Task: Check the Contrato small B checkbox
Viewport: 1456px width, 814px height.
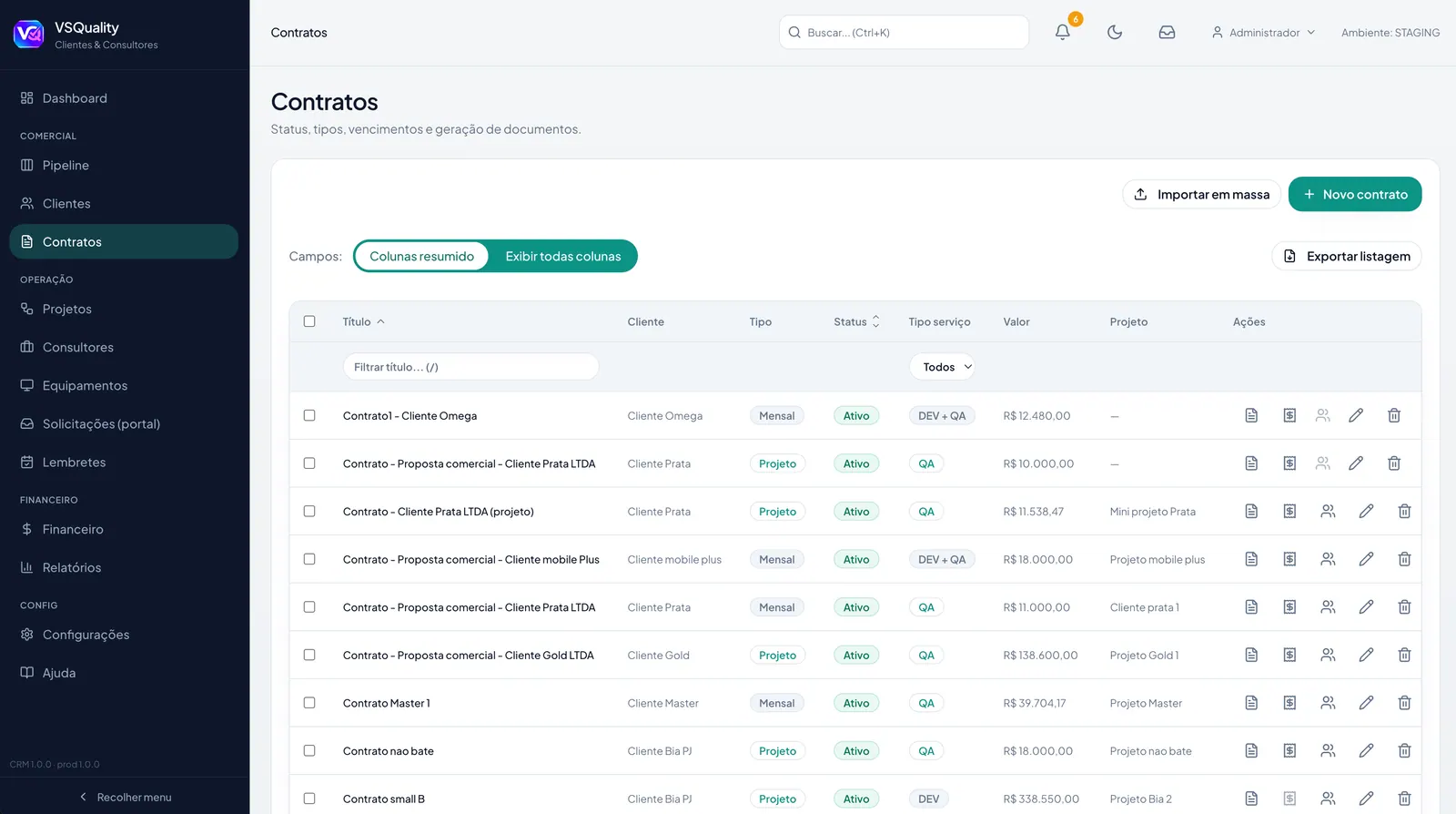Action: pyautogui.click(x=309, y=799)
